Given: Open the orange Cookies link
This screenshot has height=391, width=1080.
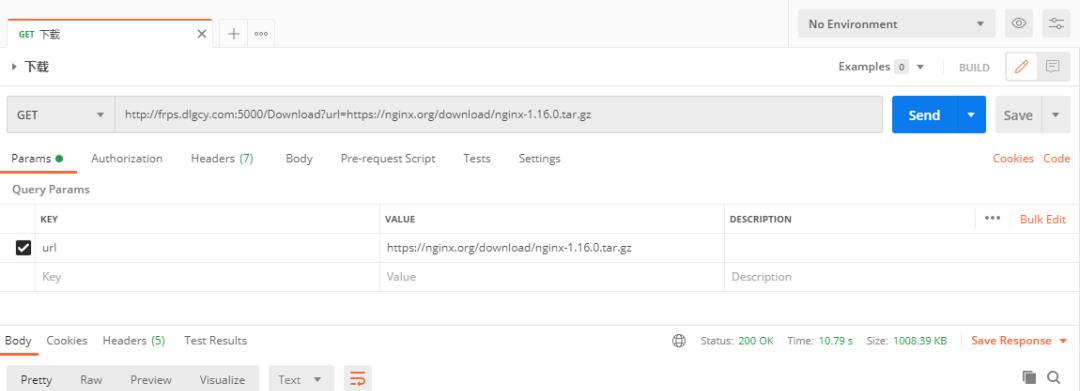Looking at the screenshot, I should 1013,158.
